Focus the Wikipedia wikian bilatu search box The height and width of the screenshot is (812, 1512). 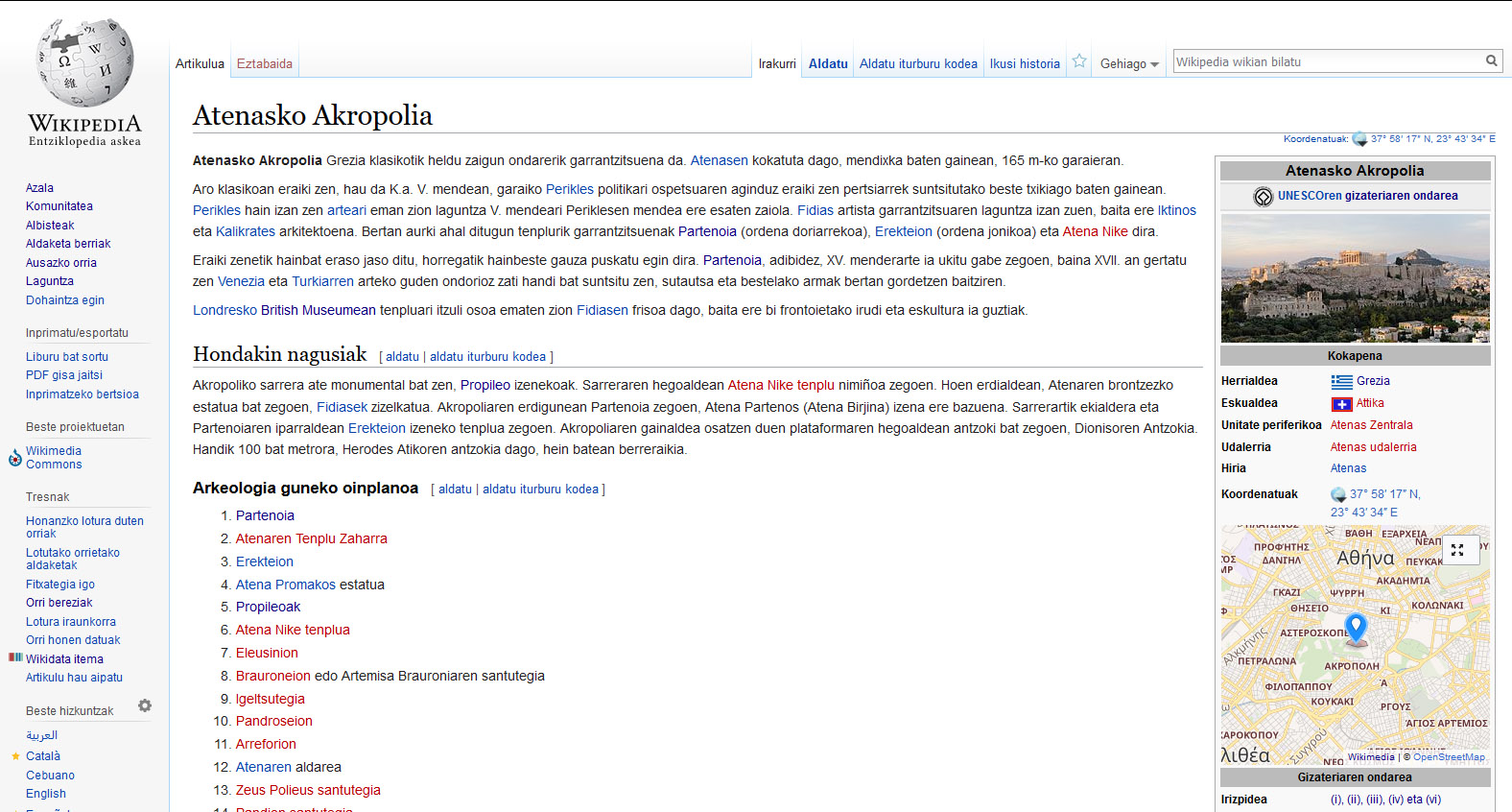pyautogui.click(x=1328, y=61)
